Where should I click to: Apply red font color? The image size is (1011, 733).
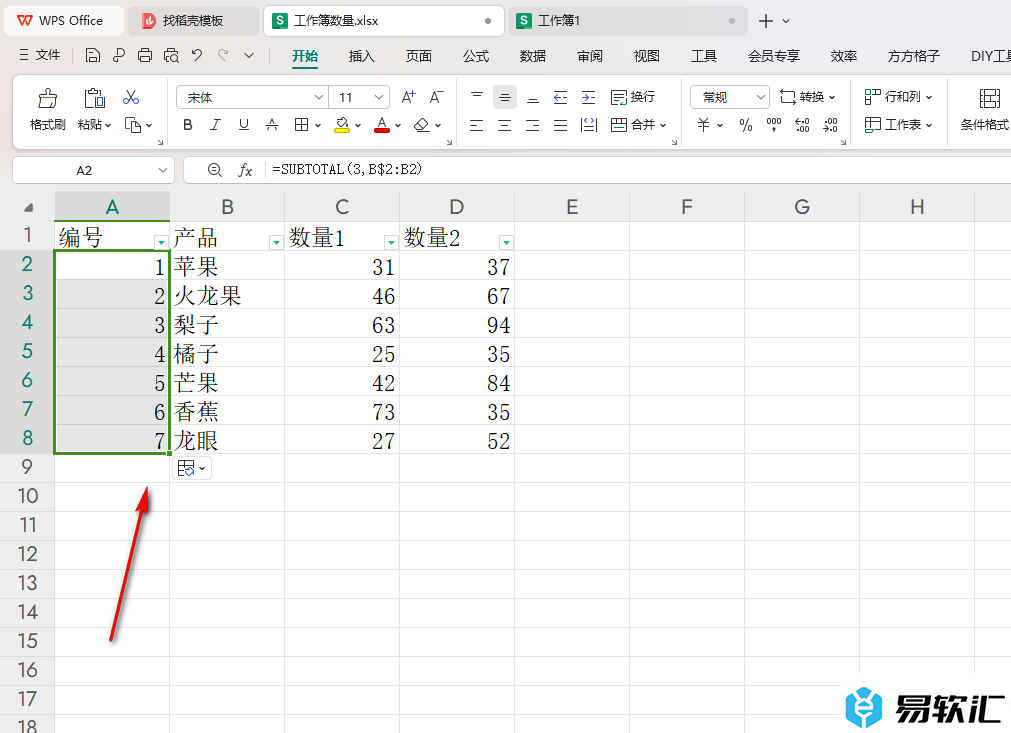382,125
